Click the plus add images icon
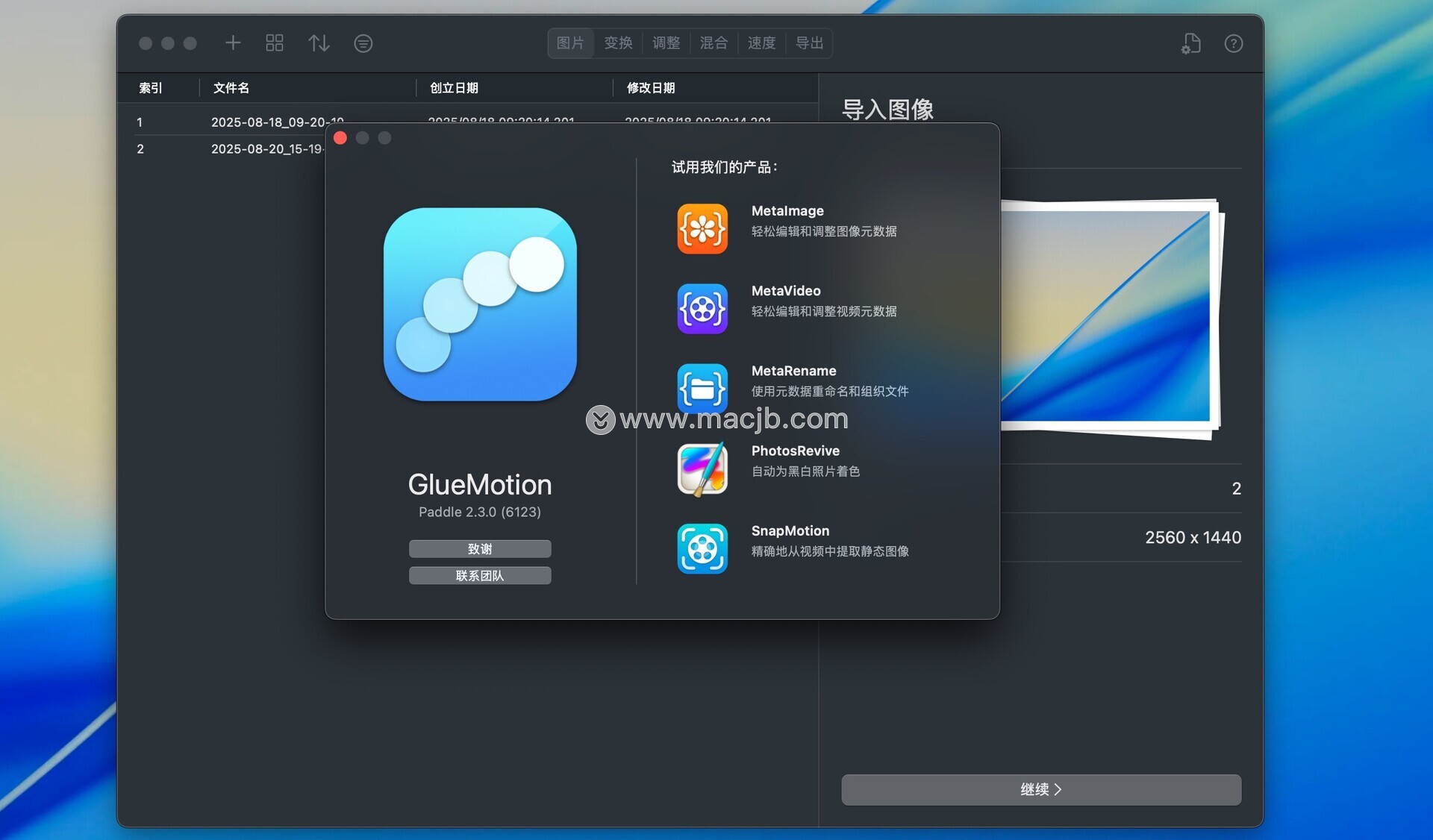1433x840 pixels. tap(233, 43)
